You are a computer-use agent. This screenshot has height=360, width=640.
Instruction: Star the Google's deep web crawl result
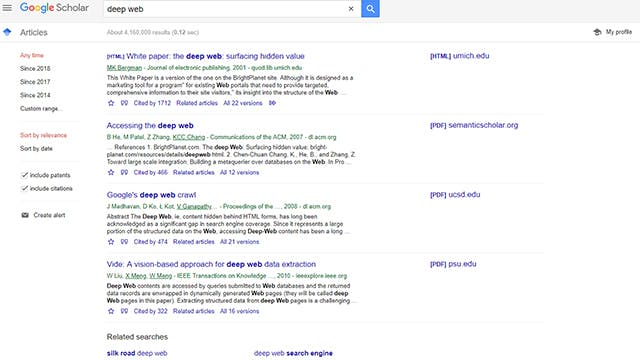click(111, 242)
